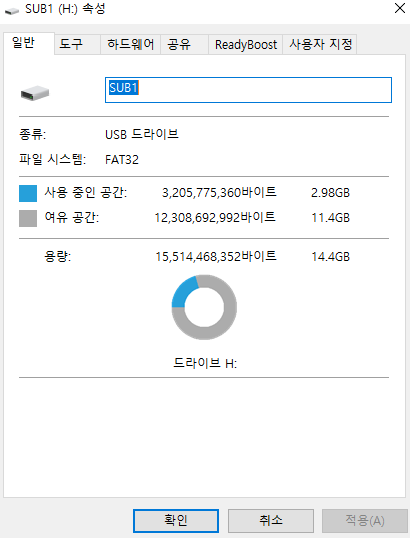
Task: Cancel using the 취소 button
Action: [x=271, y=521]
